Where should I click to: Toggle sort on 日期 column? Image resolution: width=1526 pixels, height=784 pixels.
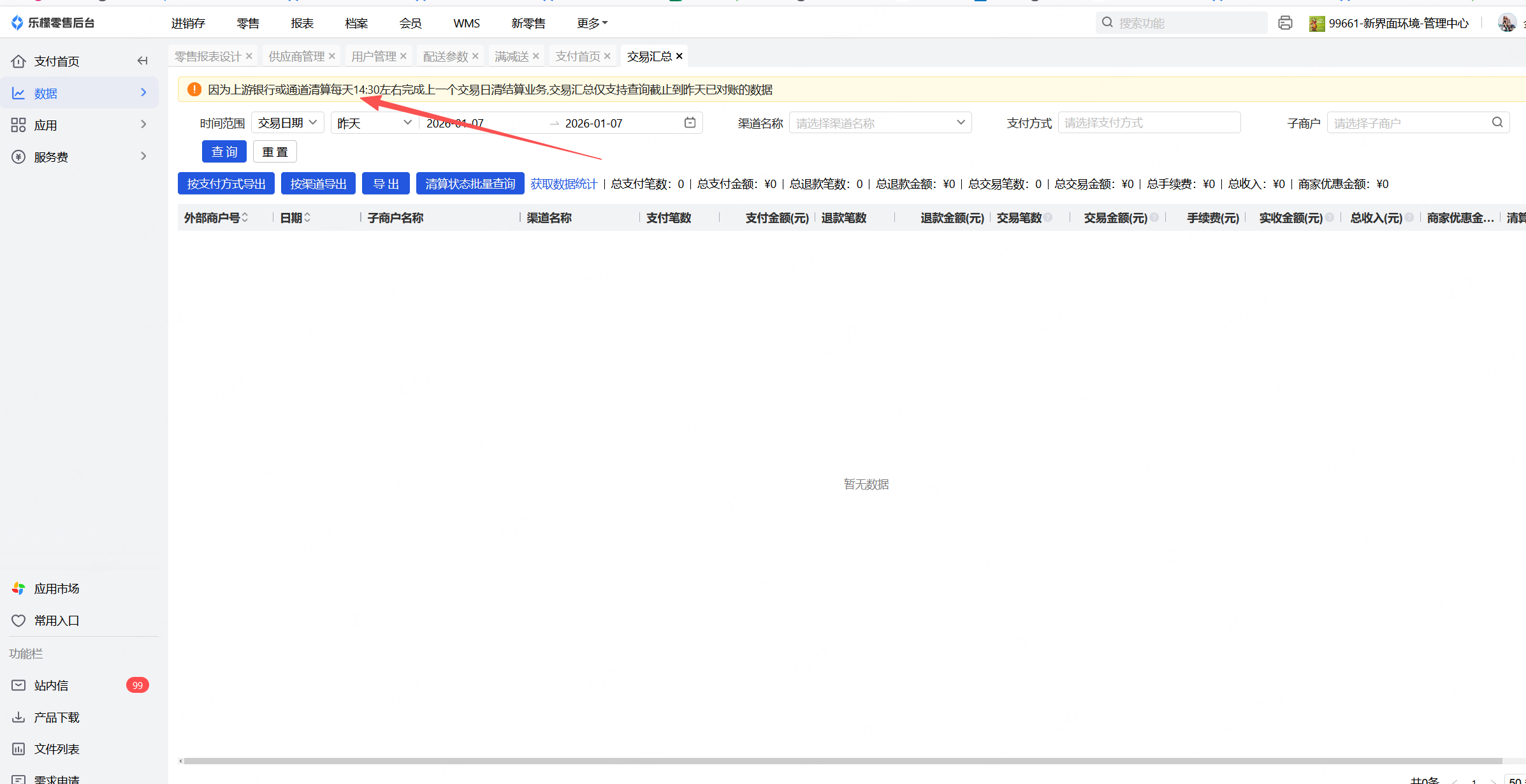tap(307, 217)
